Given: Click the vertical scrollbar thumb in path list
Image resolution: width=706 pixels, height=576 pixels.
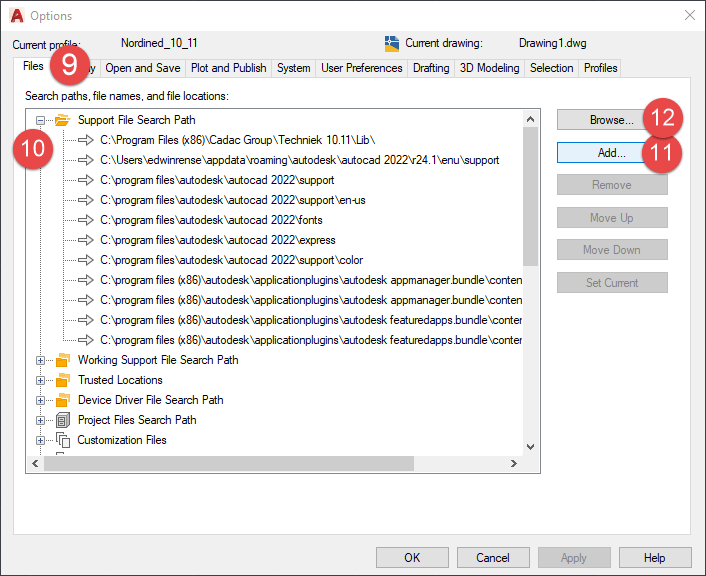Looking at the screenshot, I should coord(530,196).
